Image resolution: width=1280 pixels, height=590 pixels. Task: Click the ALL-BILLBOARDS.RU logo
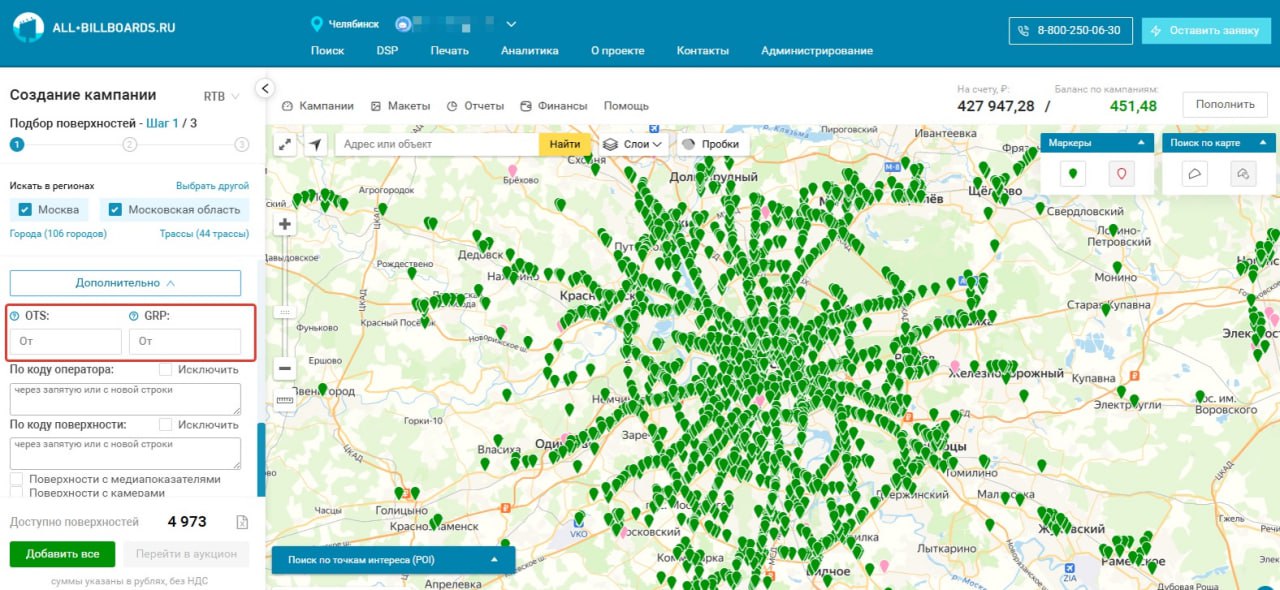[94, 28]
